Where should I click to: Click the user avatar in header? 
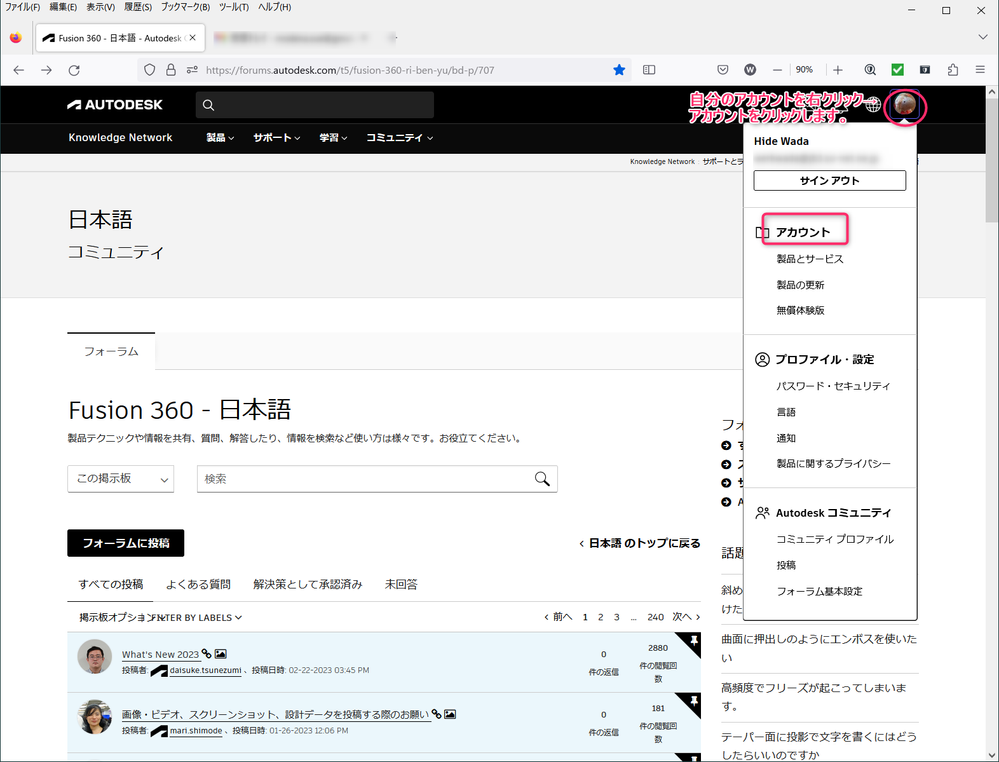pos(905,104)
